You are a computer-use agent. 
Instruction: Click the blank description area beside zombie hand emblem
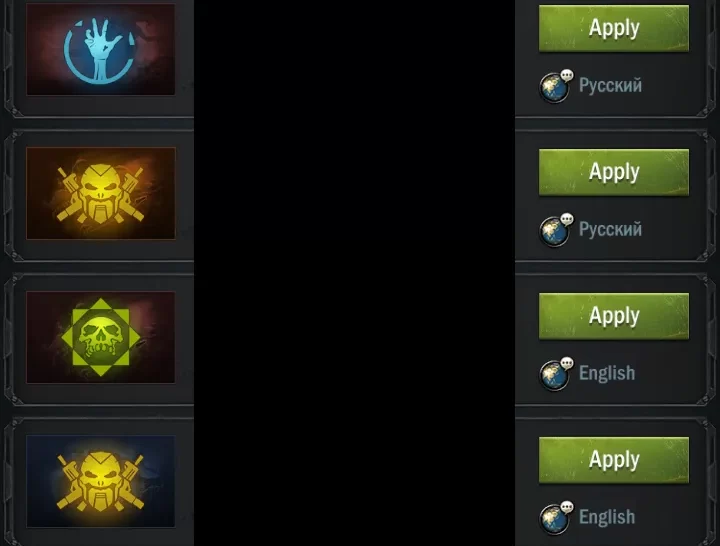pos(354,57)
